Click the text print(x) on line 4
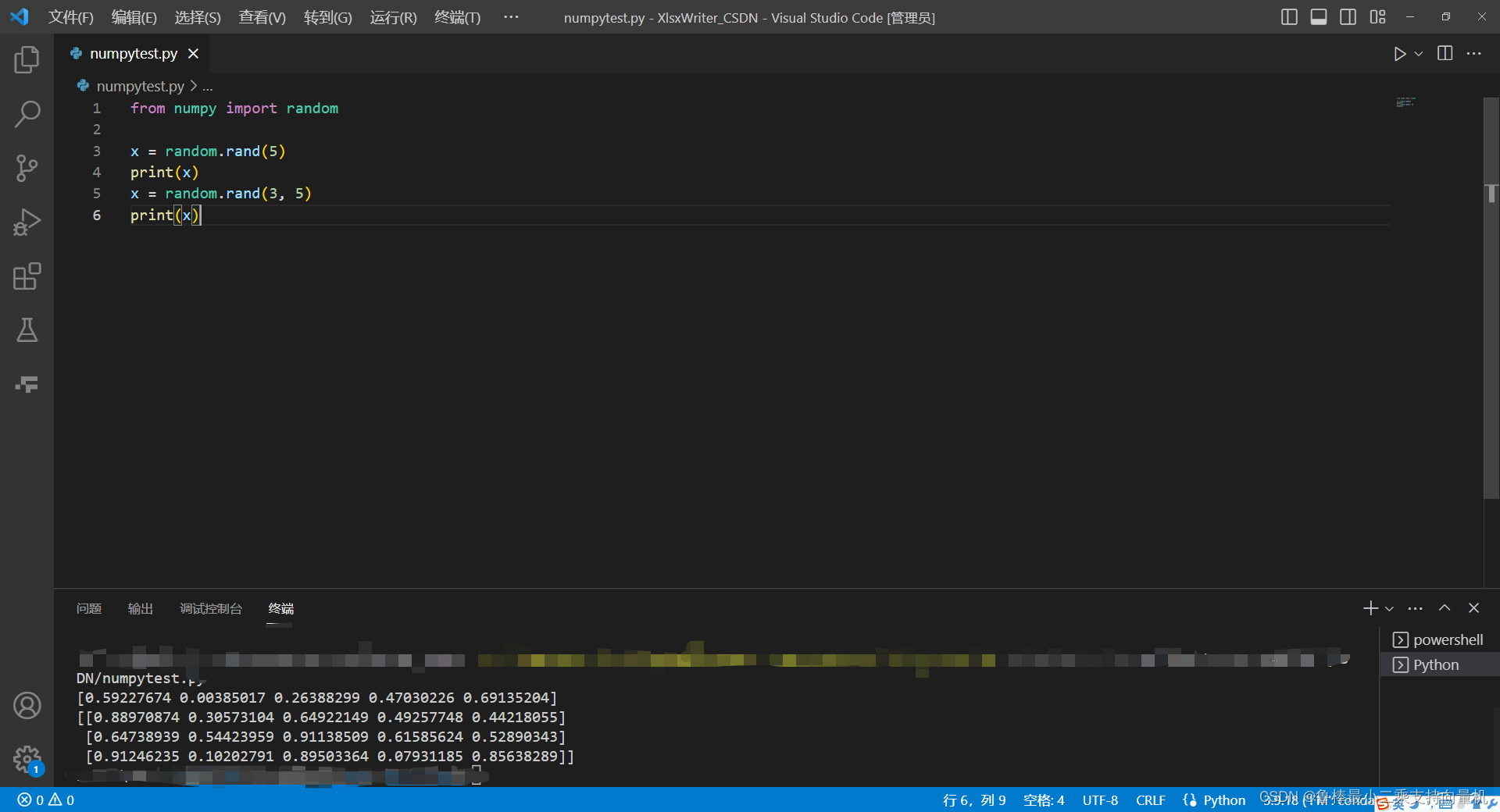 (164, 173)
